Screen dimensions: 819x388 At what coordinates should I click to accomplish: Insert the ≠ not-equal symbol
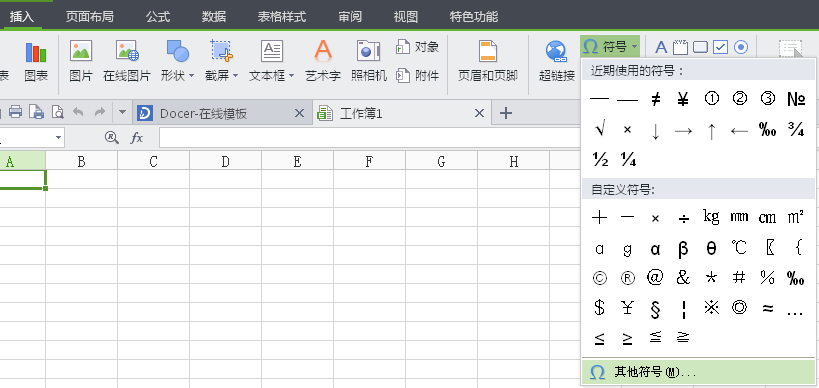(x=656, y=99)
